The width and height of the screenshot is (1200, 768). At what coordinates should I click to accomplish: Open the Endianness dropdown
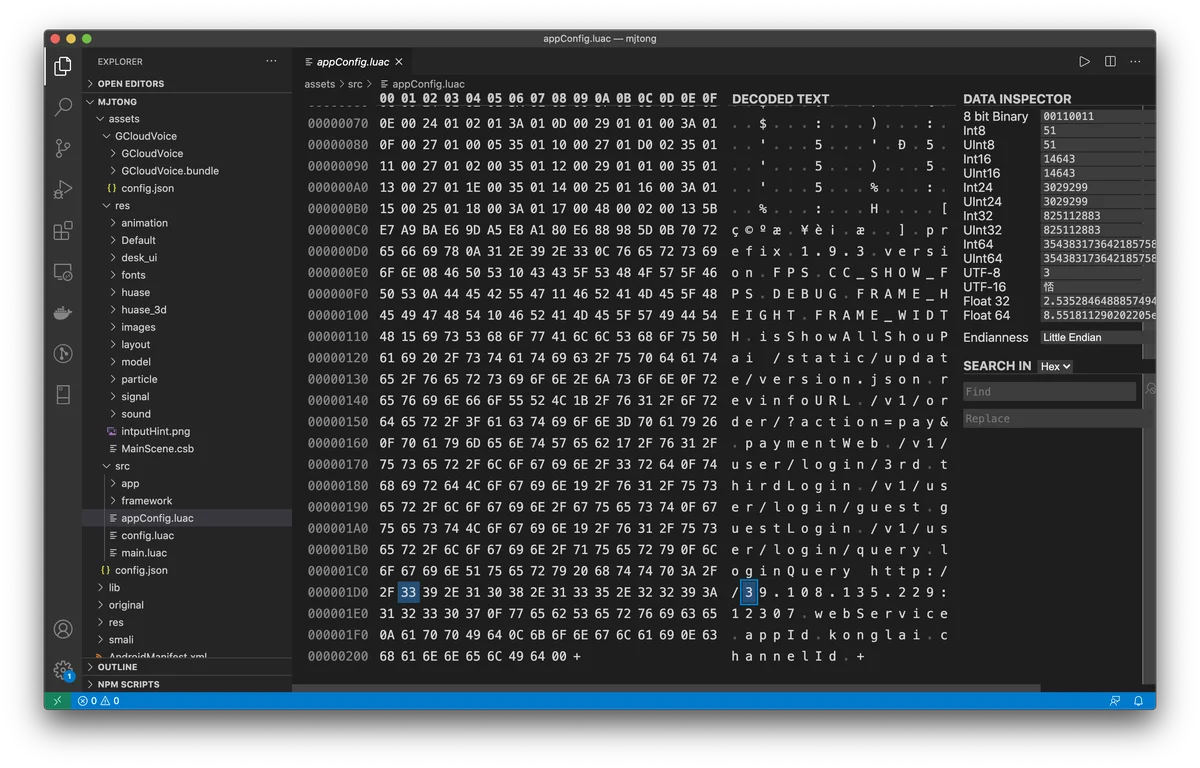click(1097, 338)
